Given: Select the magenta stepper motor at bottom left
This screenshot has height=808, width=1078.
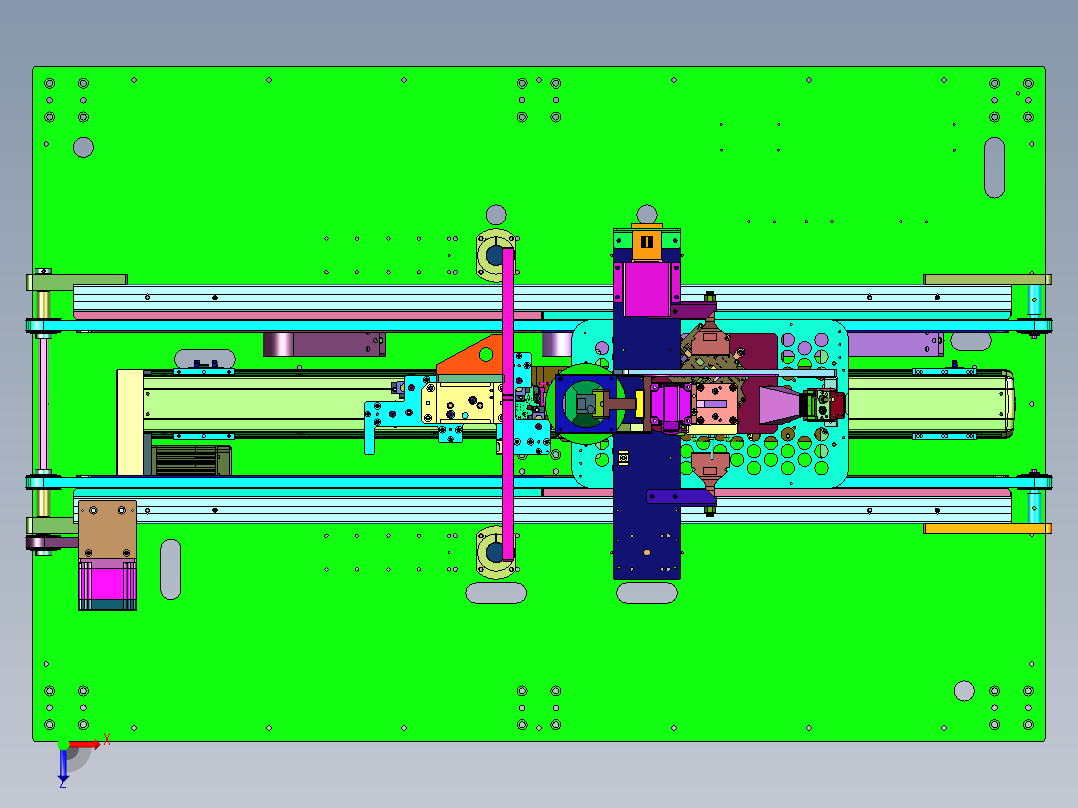Looking at the screenshot, I should pyautogui.click(x=107, y=584).
